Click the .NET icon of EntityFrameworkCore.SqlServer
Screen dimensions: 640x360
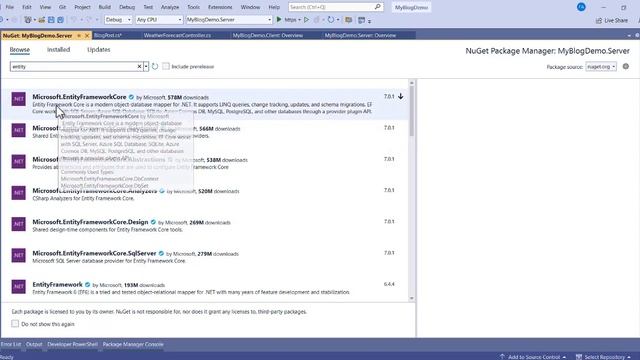click(18, 256)
